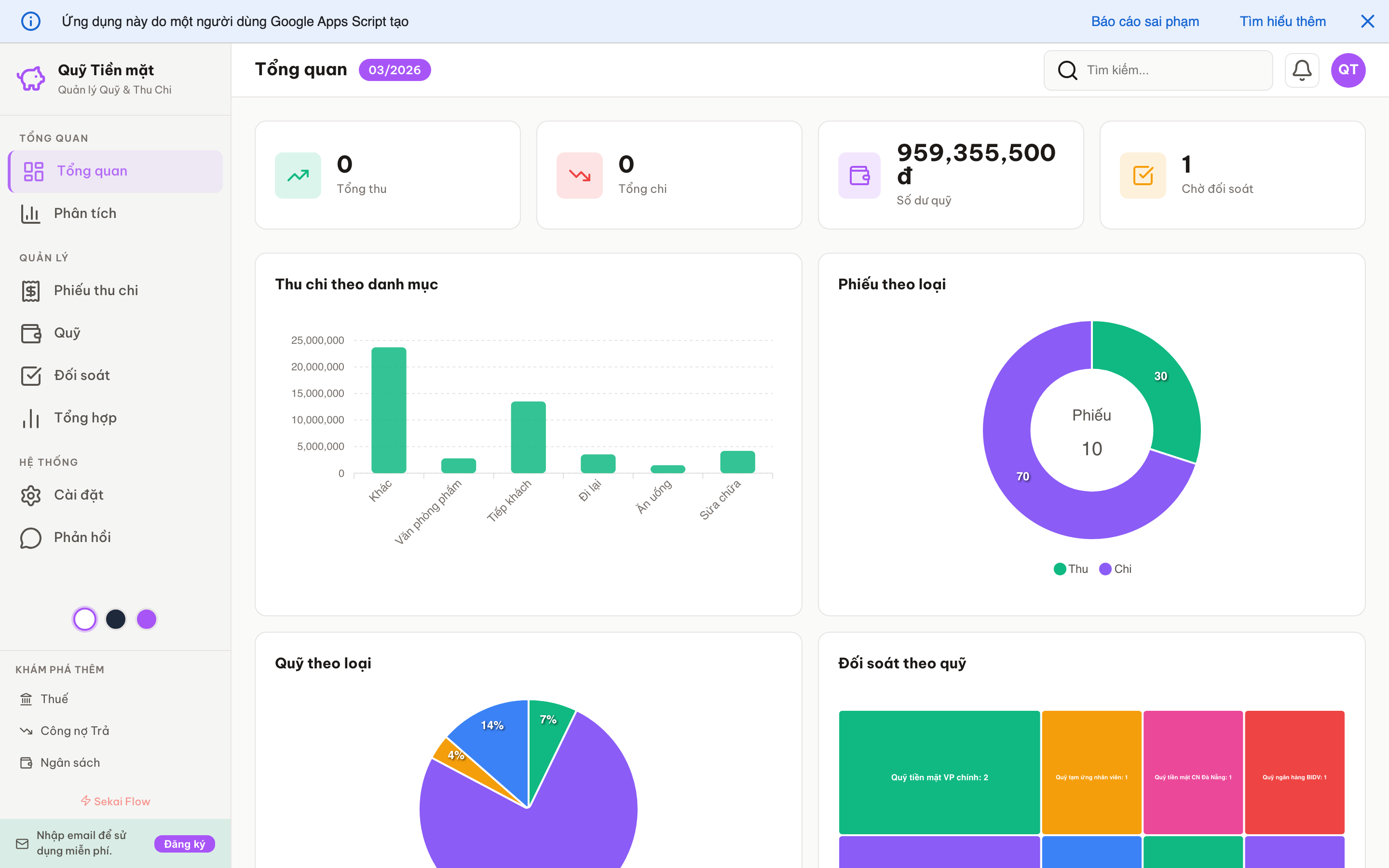
Task: Toggle the Thu legend in donut chart
Action: [1071, 569]
